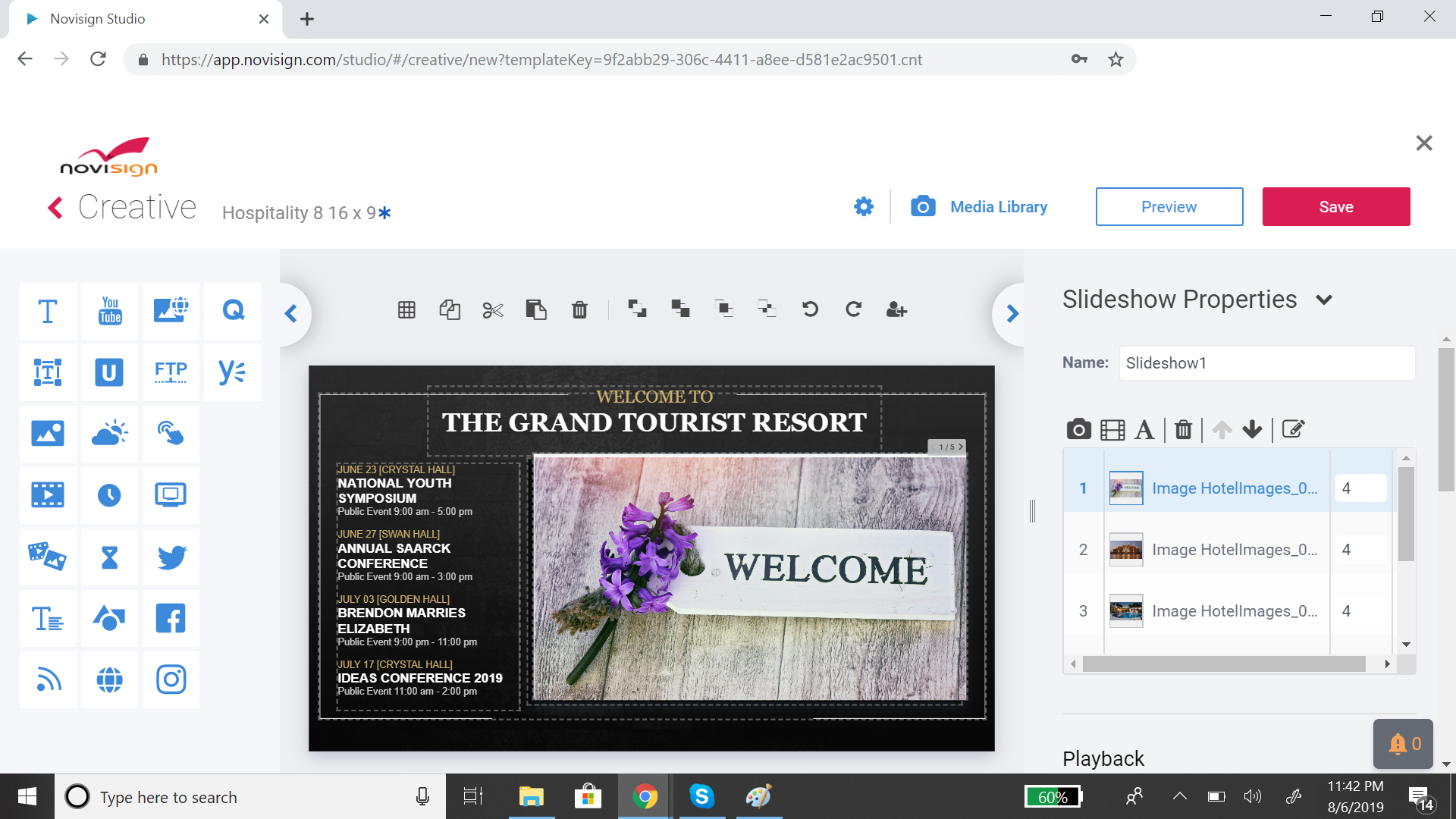
Task: Expand the right panel with the arrow
Action: tap(1012, 312)
